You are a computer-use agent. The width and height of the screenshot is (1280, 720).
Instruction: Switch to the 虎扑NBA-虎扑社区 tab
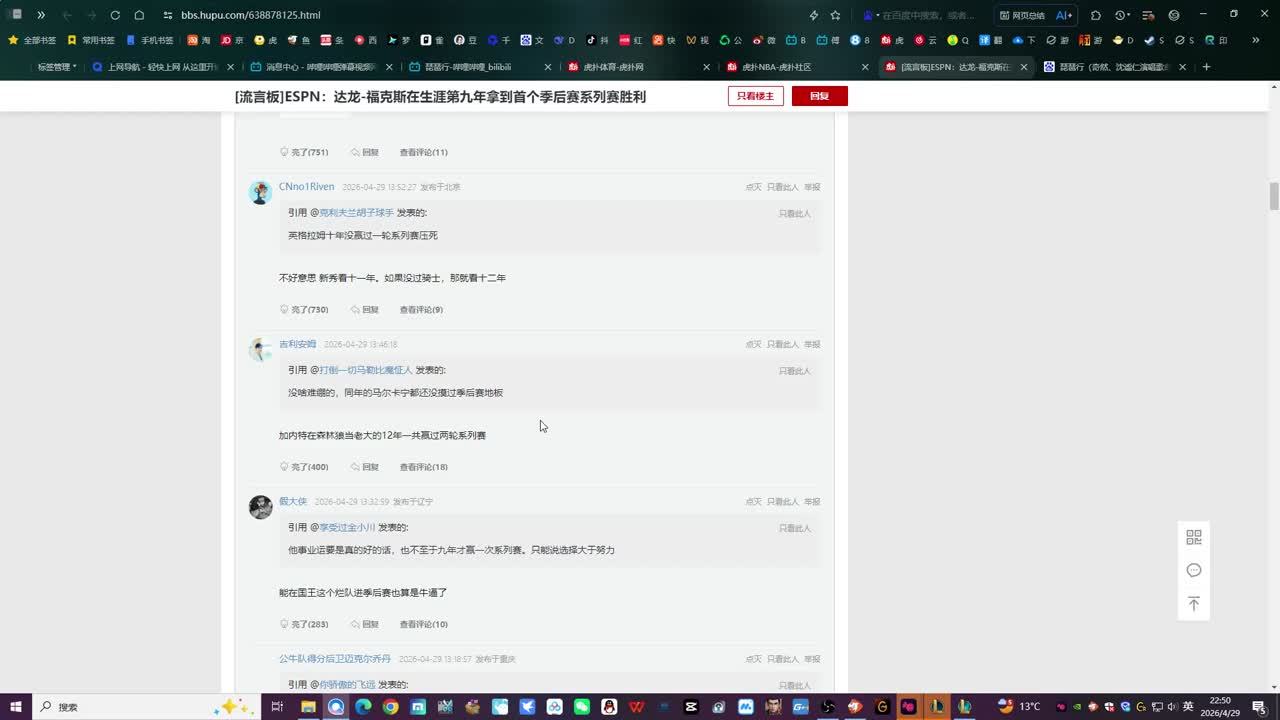pos(776,67)
